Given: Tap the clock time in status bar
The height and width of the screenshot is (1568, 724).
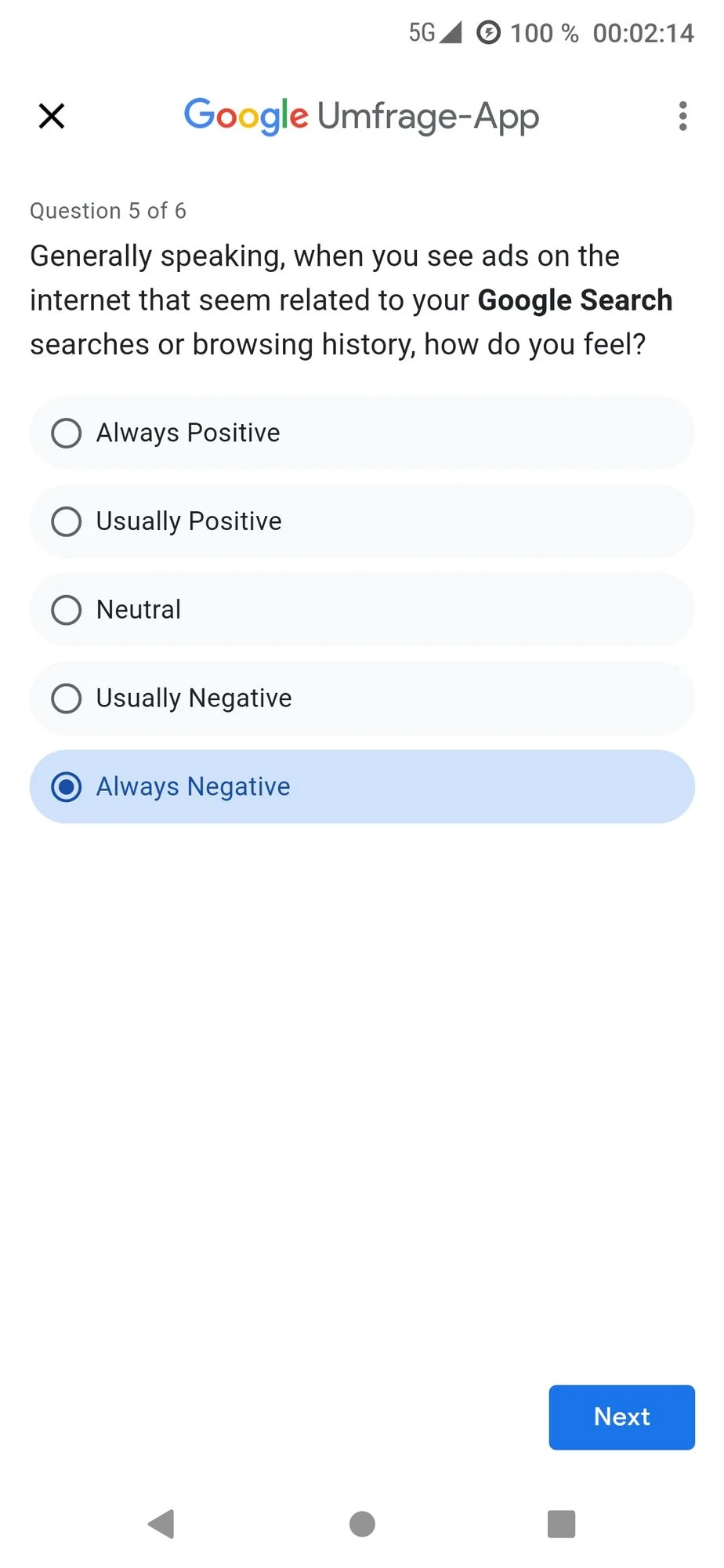Looking at the screenshot, I should coord(643,33).
